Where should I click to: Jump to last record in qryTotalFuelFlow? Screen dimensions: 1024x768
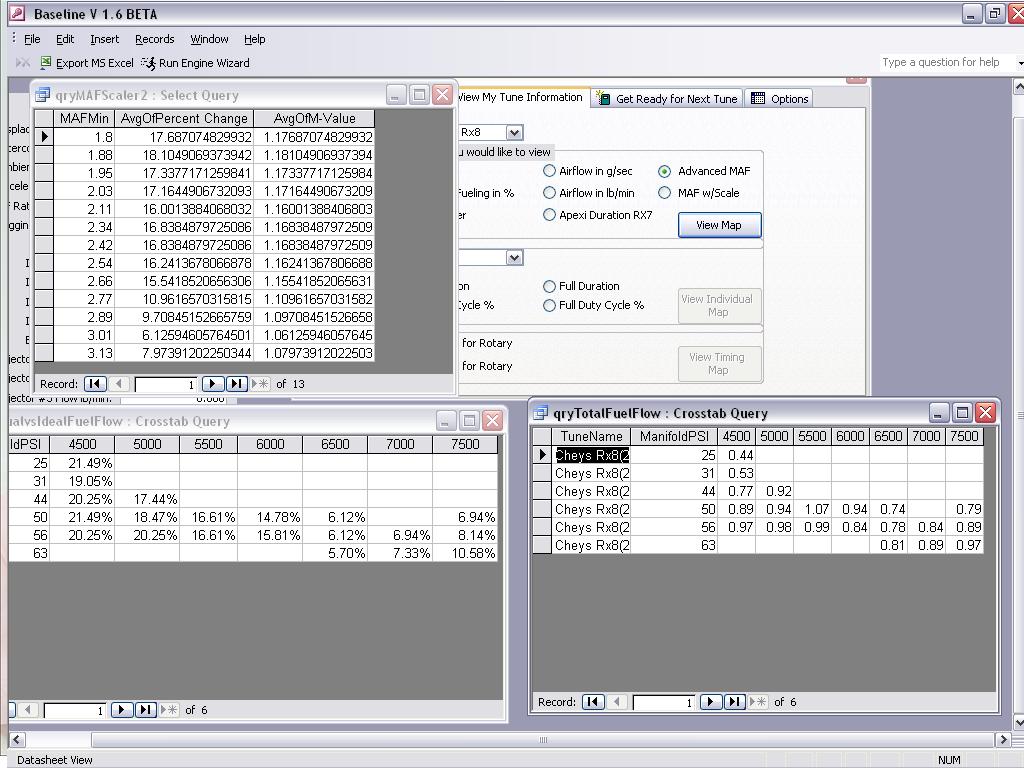[735, 702]
